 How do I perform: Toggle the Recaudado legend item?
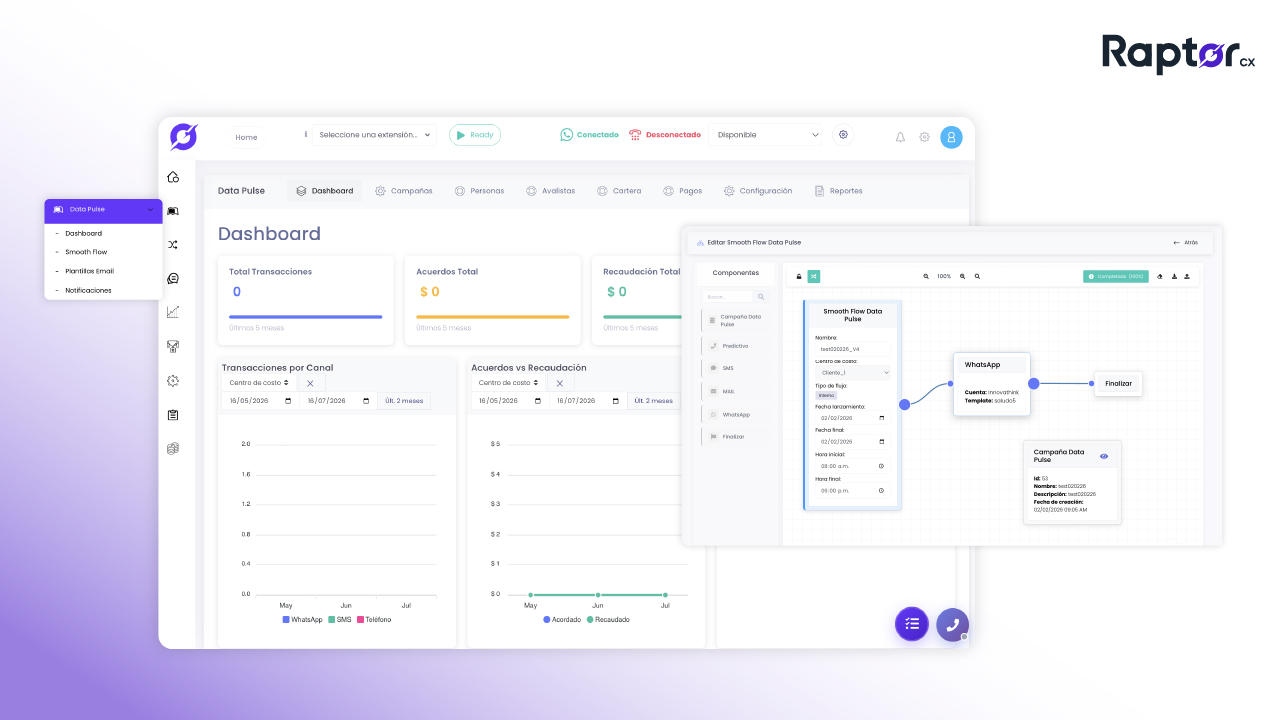tap(608, 620)
